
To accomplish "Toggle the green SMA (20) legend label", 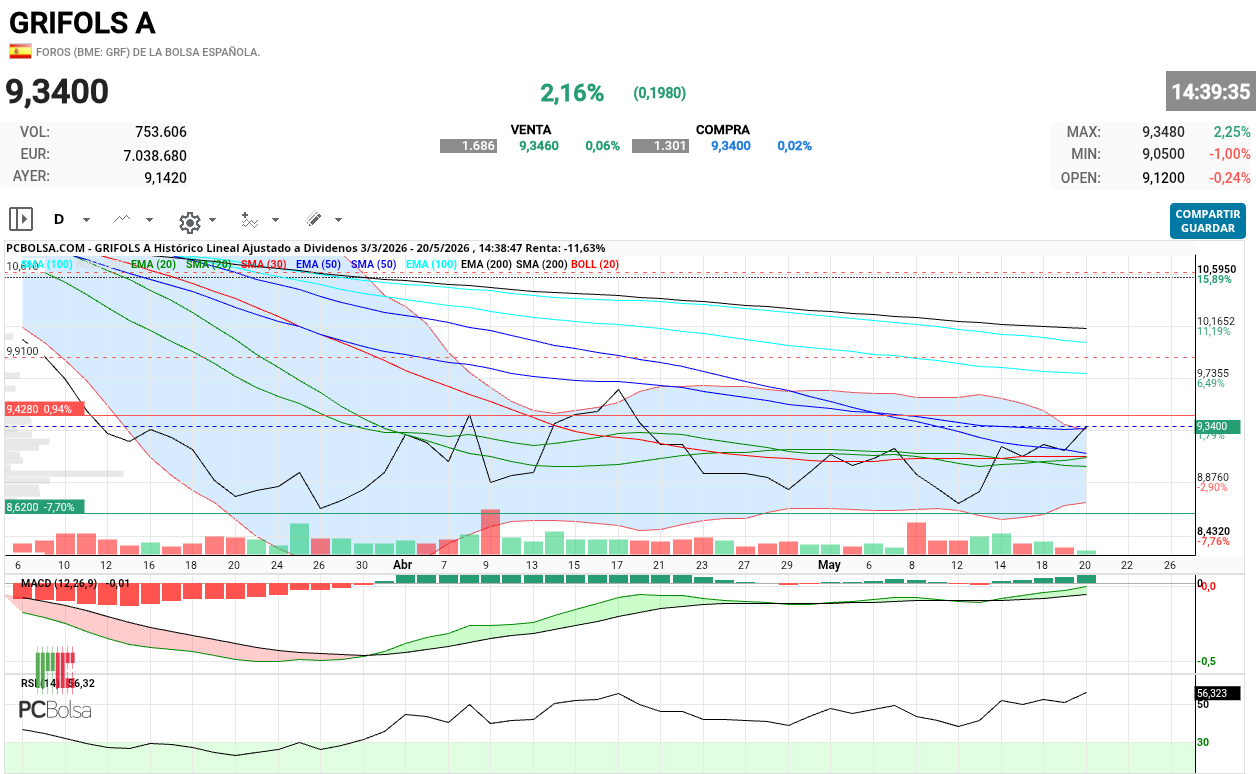I will [x=209, y=264].
